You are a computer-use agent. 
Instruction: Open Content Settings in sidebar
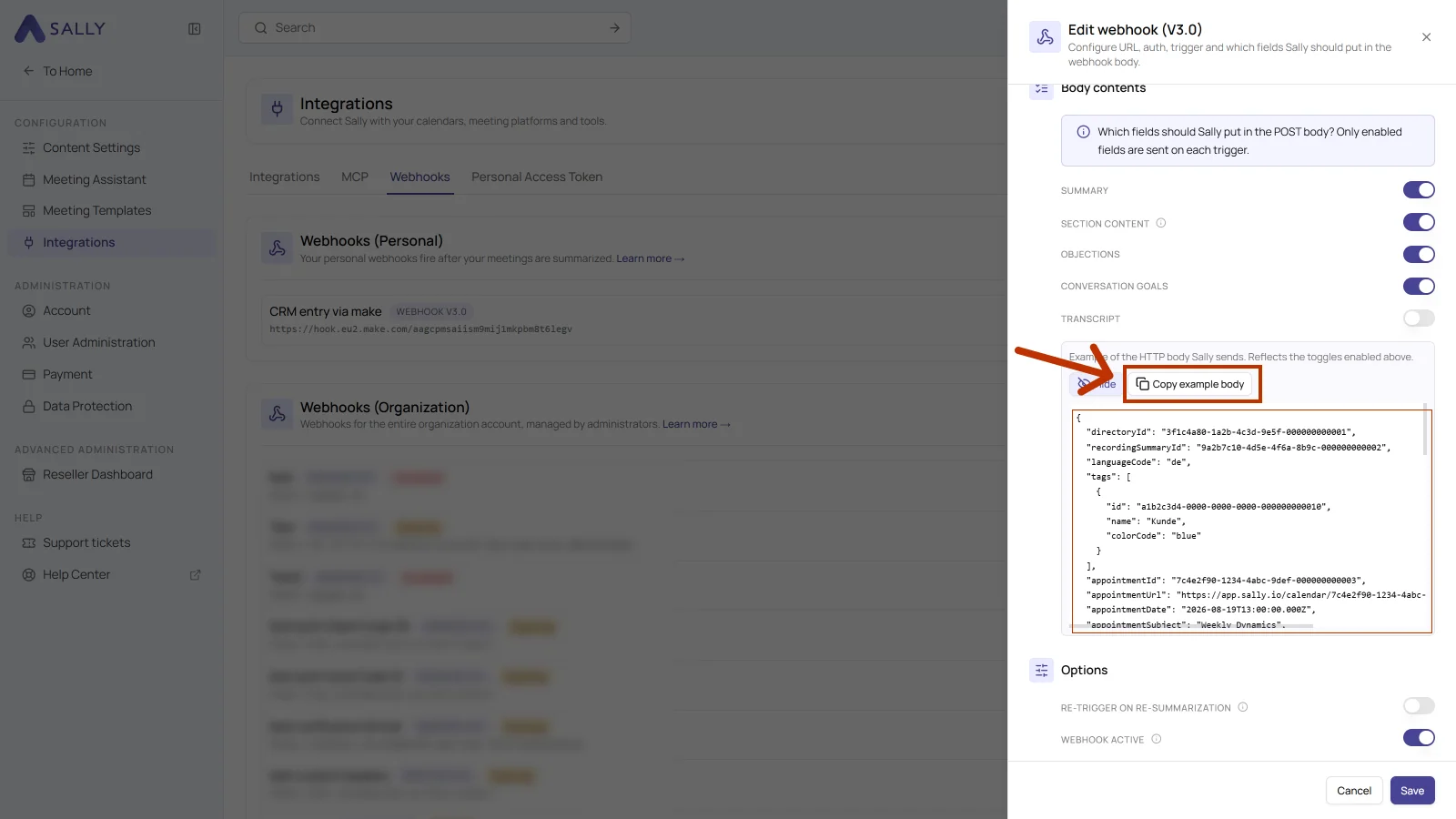pos(112,147)
